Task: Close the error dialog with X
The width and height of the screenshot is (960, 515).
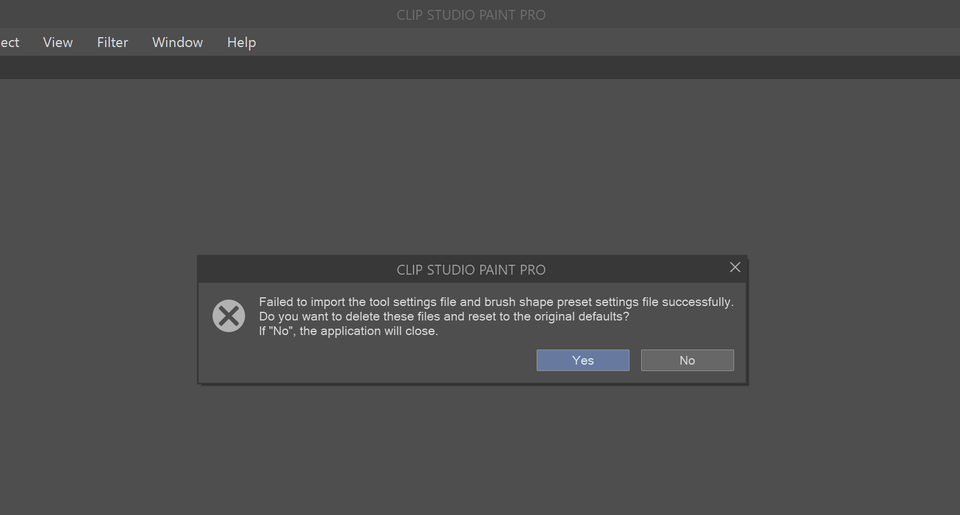Action: pyautogui.click(x=735, y=267)
